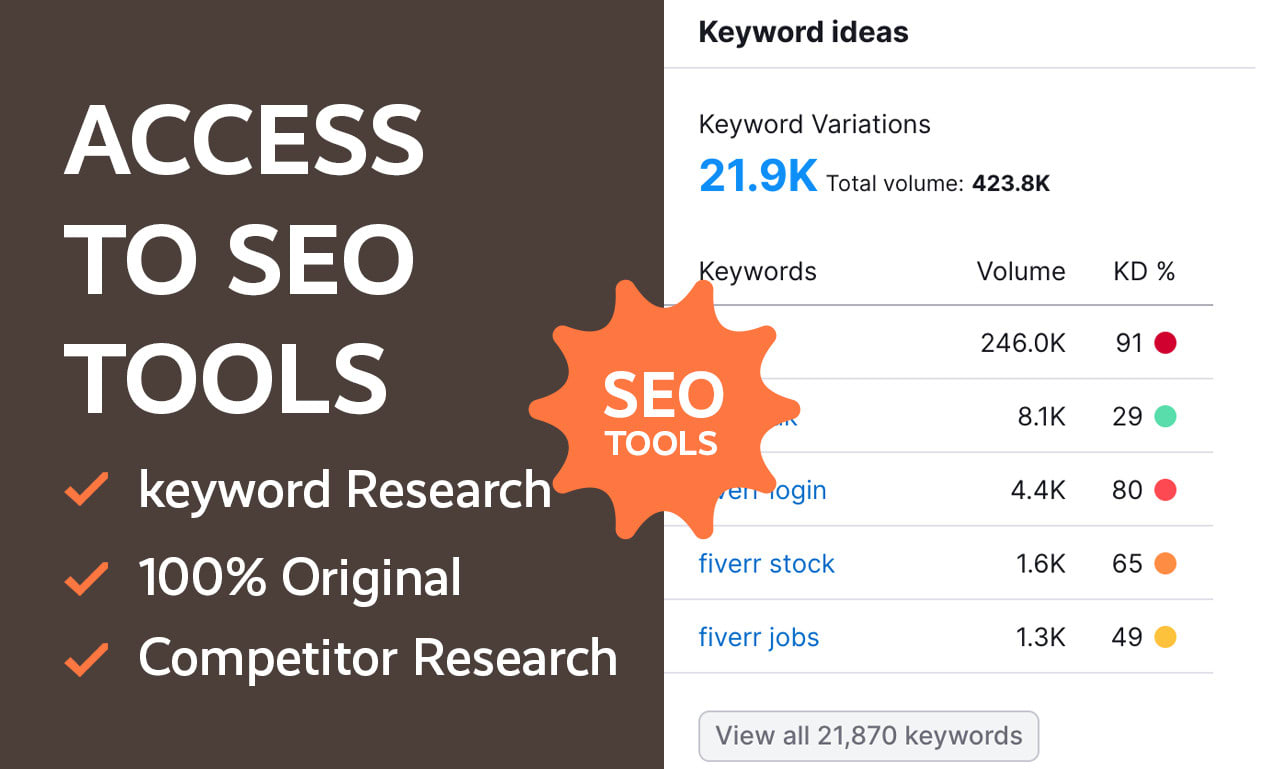Open the fiverr jobs keyword link
Image resolution: width=1280 pixels, height=769 pixels.
(758, 637)
